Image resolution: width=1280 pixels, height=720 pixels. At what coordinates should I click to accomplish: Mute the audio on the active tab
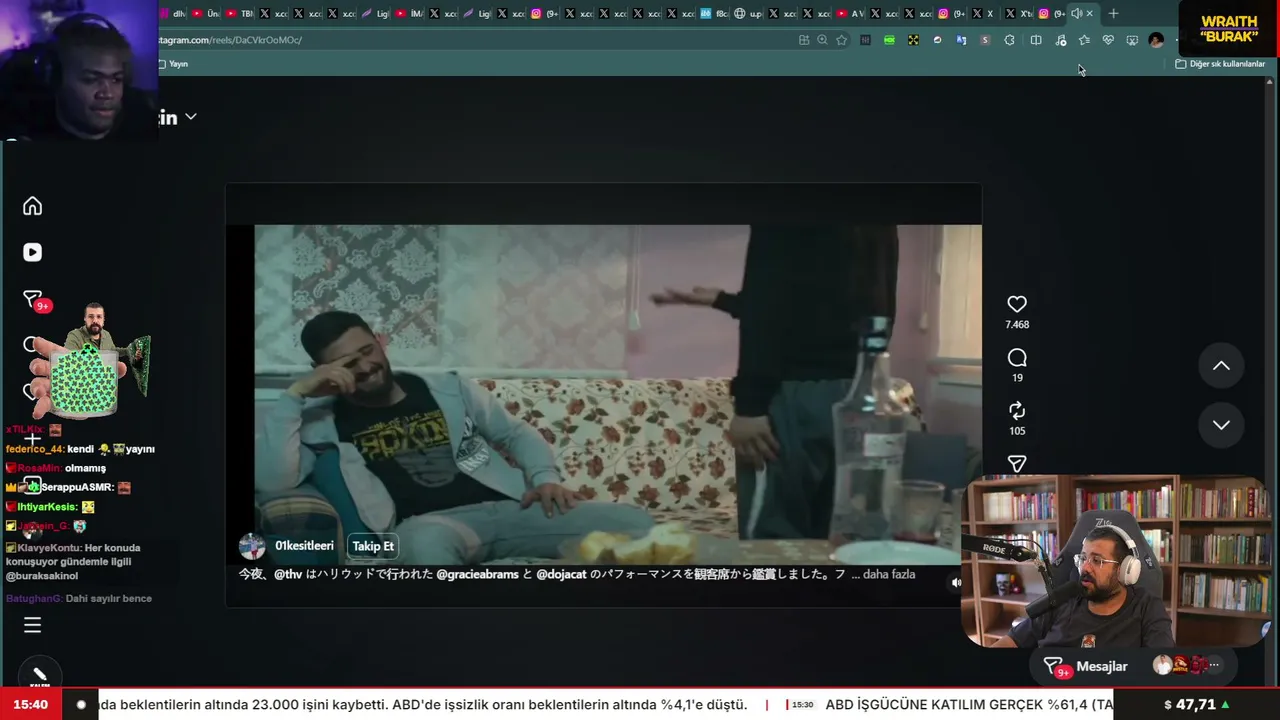point(1076,13)
